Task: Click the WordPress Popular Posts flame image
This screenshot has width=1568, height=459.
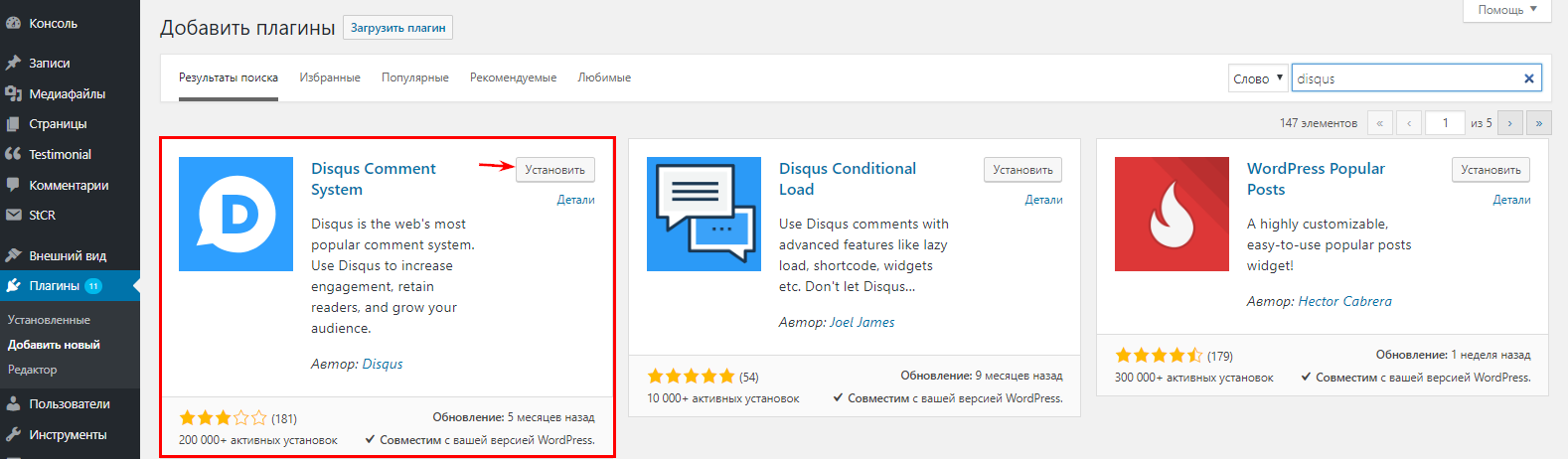Action: [x=1172, y=214]
